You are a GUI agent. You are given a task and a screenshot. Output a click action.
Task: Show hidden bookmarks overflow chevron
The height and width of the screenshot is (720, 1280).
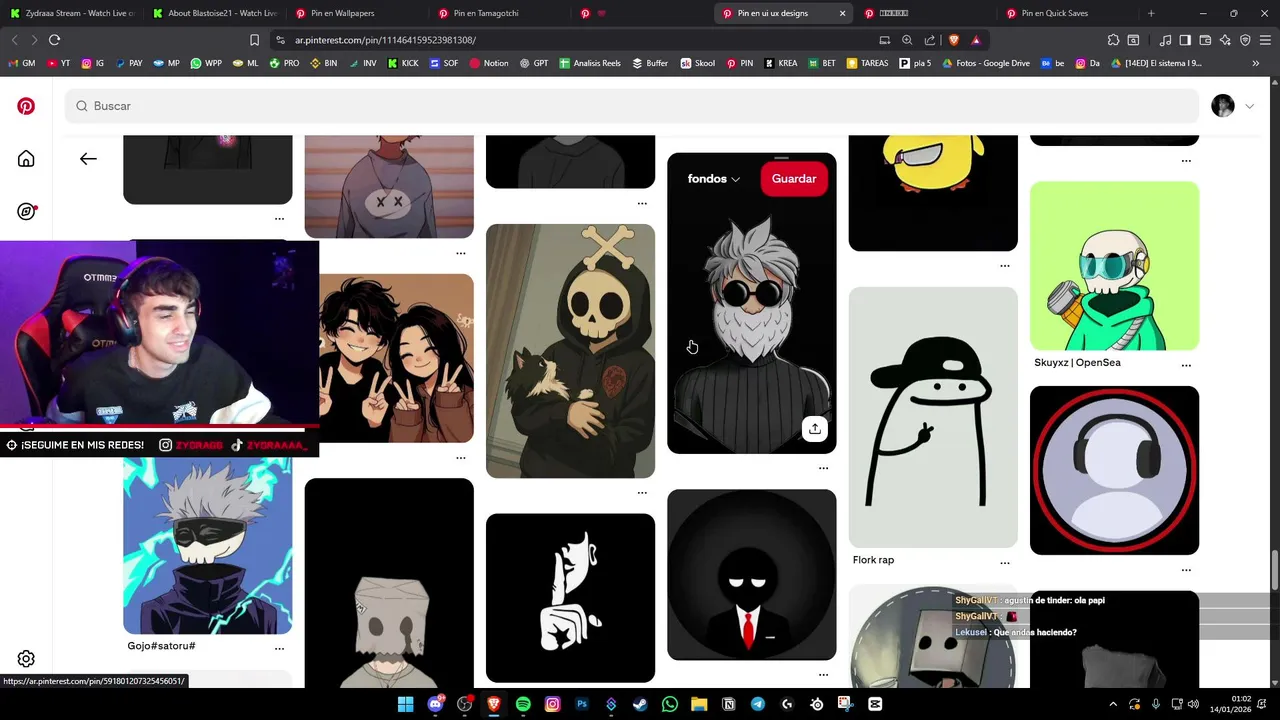(x=1256, y=63)
